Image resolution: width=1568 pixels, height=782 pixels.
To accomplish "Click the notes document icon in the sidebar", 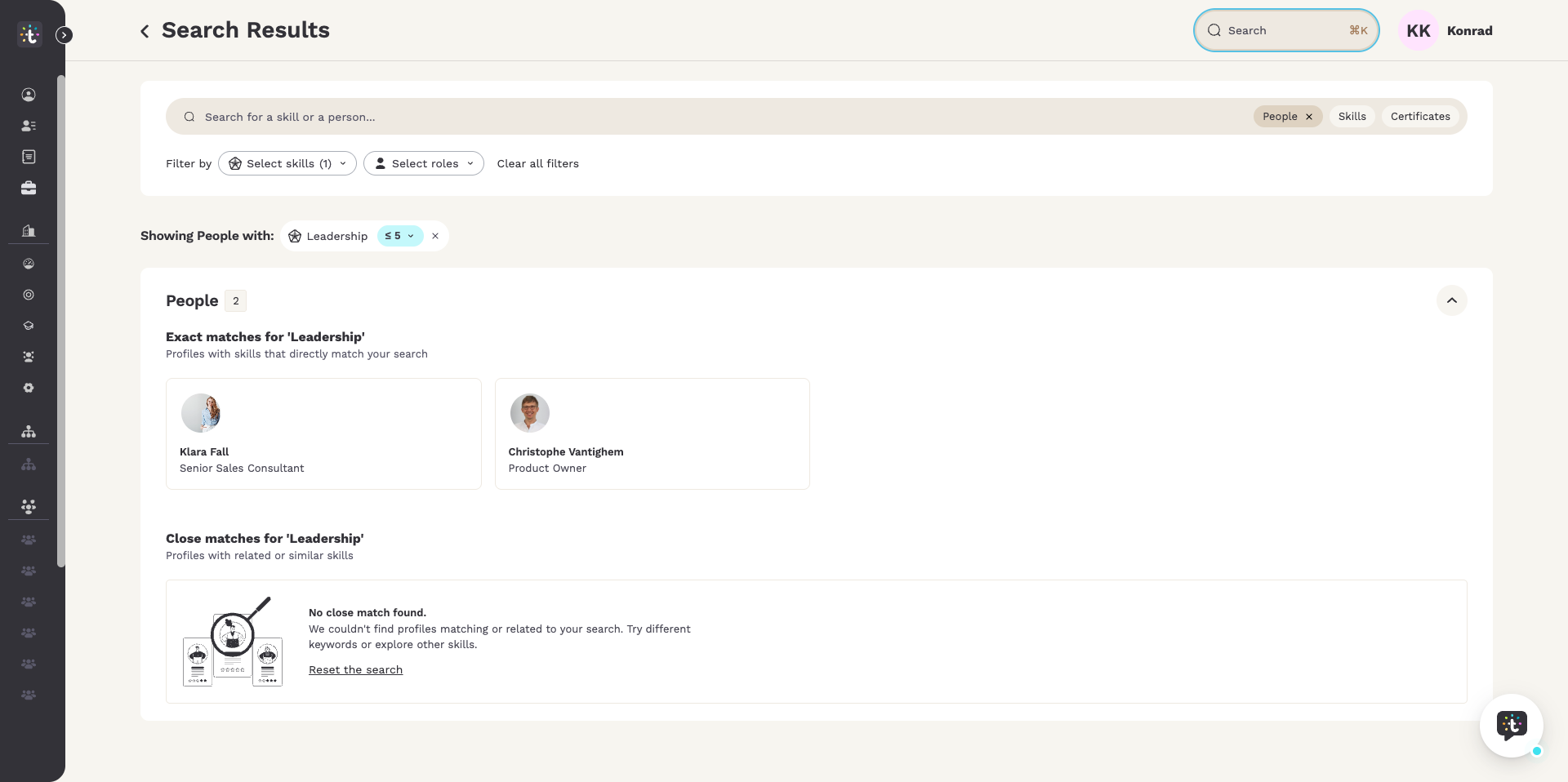I will (29, 157).
